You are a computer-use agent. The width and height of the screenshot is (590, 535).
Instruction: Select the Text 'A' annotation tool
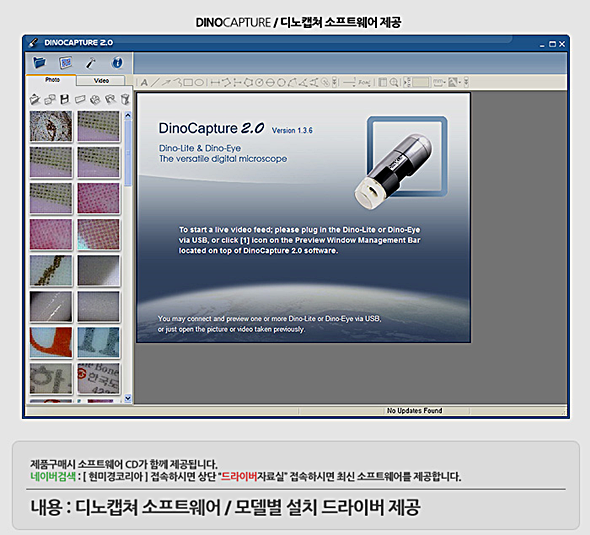144,82
